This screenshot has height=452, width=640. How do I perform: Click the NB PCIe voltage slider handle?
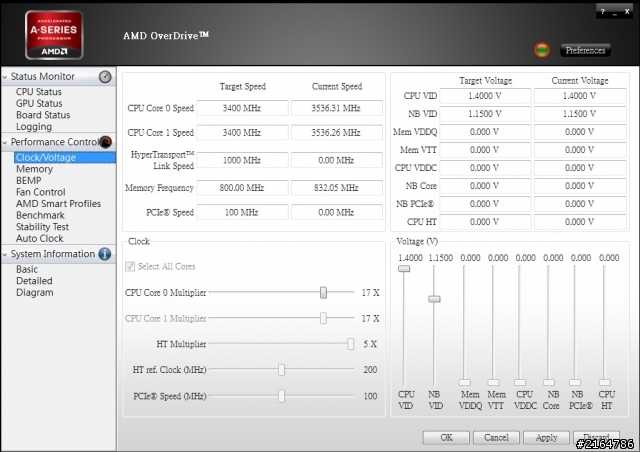[575, 383]
